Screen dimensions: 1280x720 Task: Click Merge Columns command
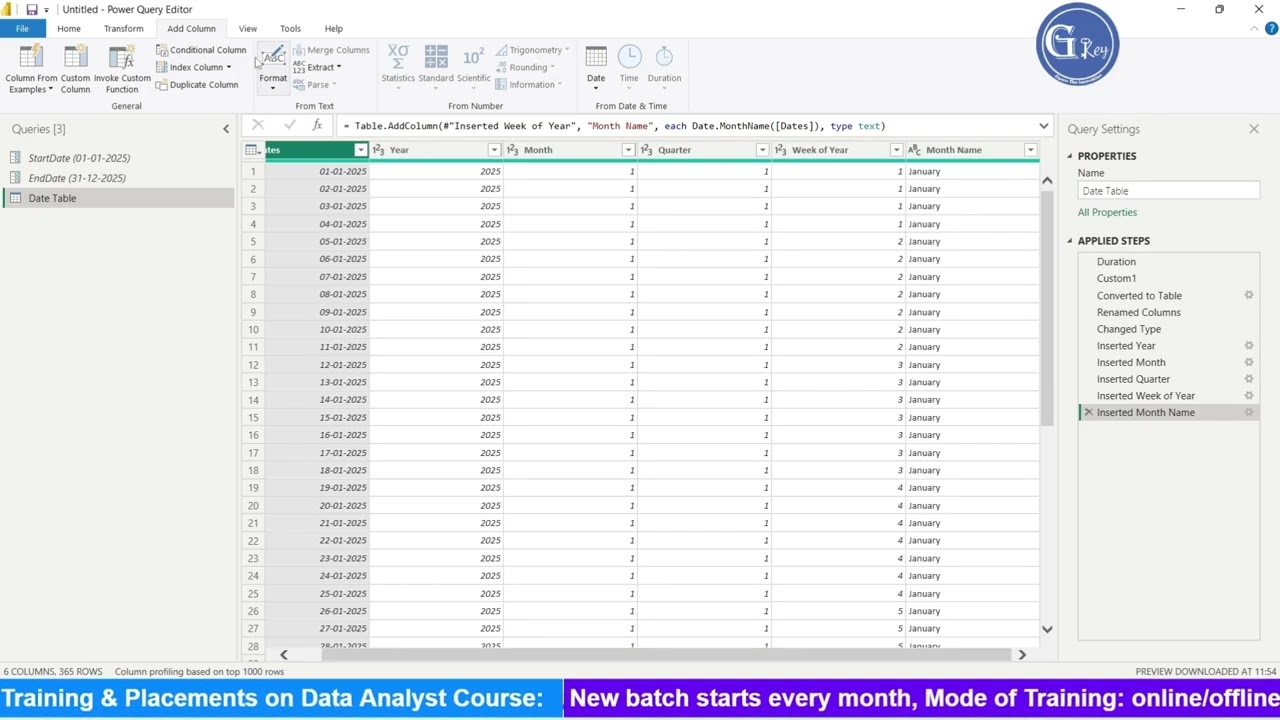tap(331, 50)
